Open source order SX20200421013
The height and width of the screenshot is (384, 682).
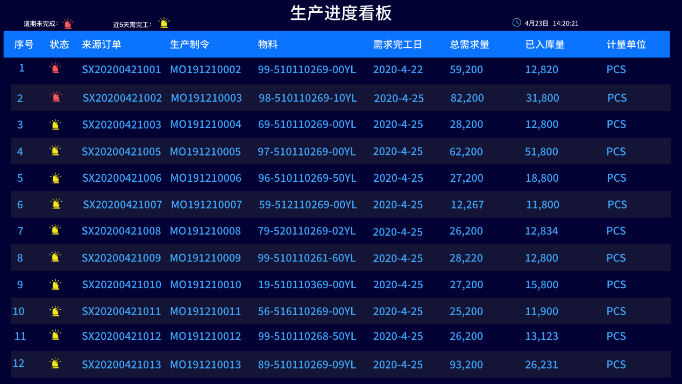(121, 364)
